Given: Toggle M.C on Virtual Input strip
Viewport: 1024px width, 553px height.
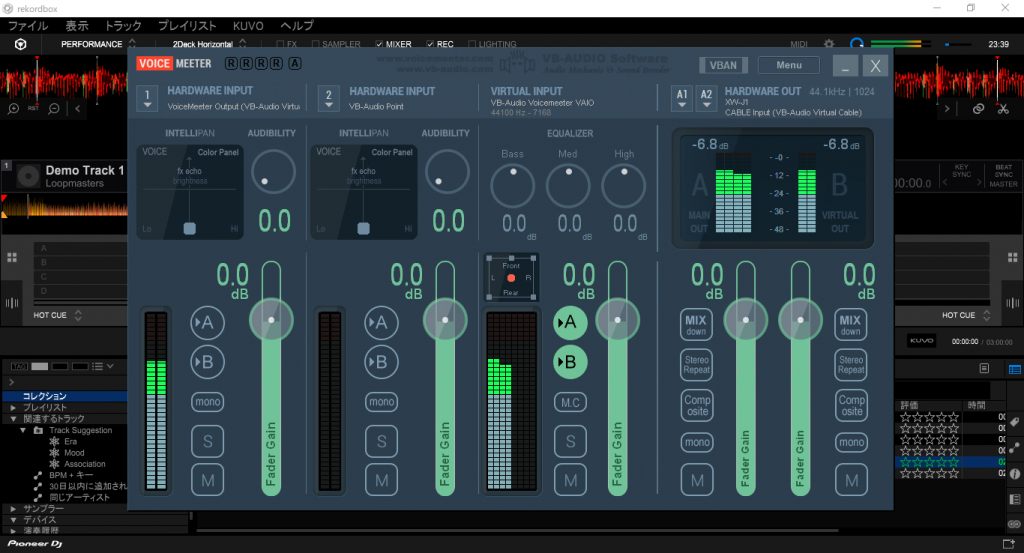Looking at the screenshot, I should (570, 403).
